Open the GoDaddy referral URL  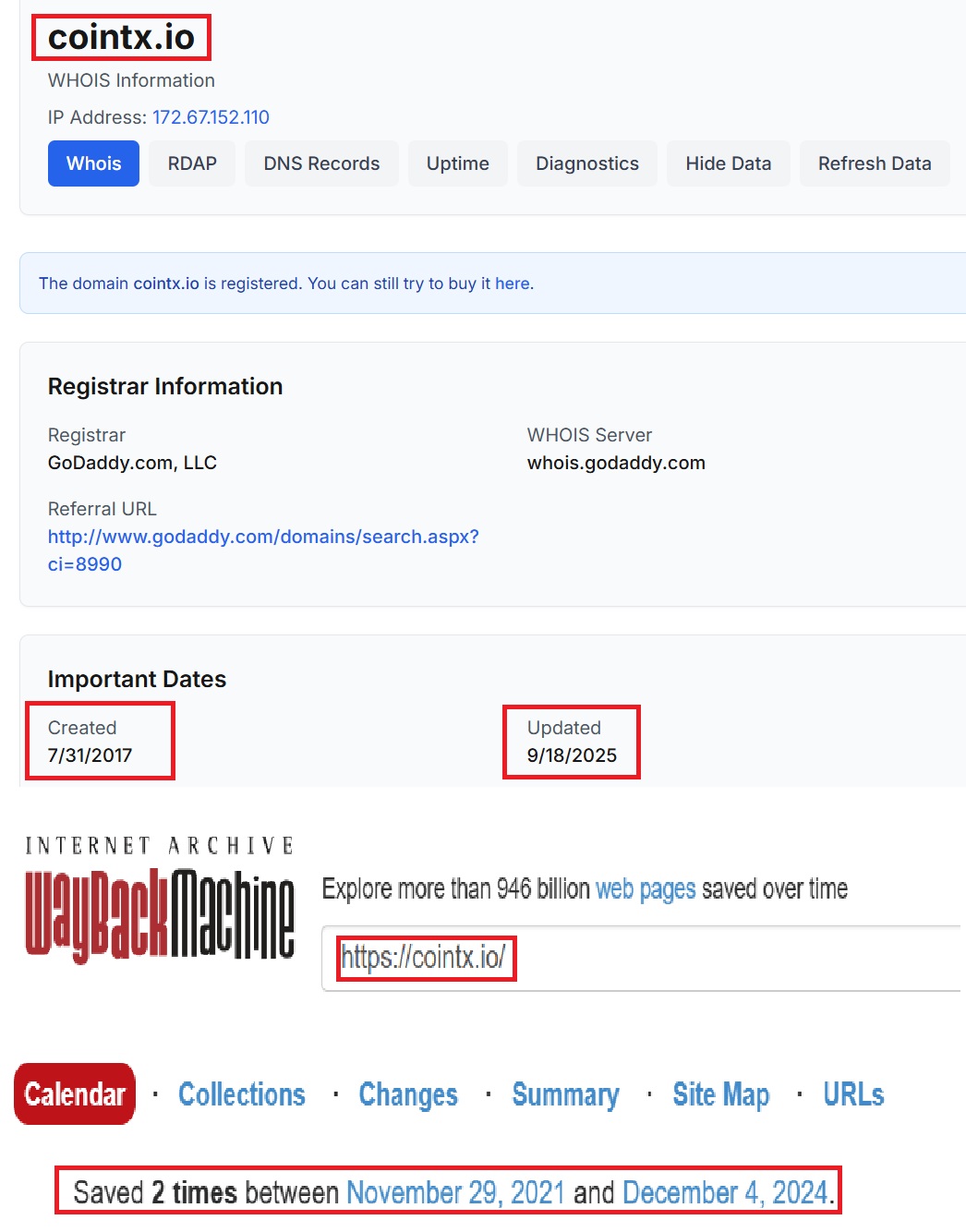(x=263, y=537)
